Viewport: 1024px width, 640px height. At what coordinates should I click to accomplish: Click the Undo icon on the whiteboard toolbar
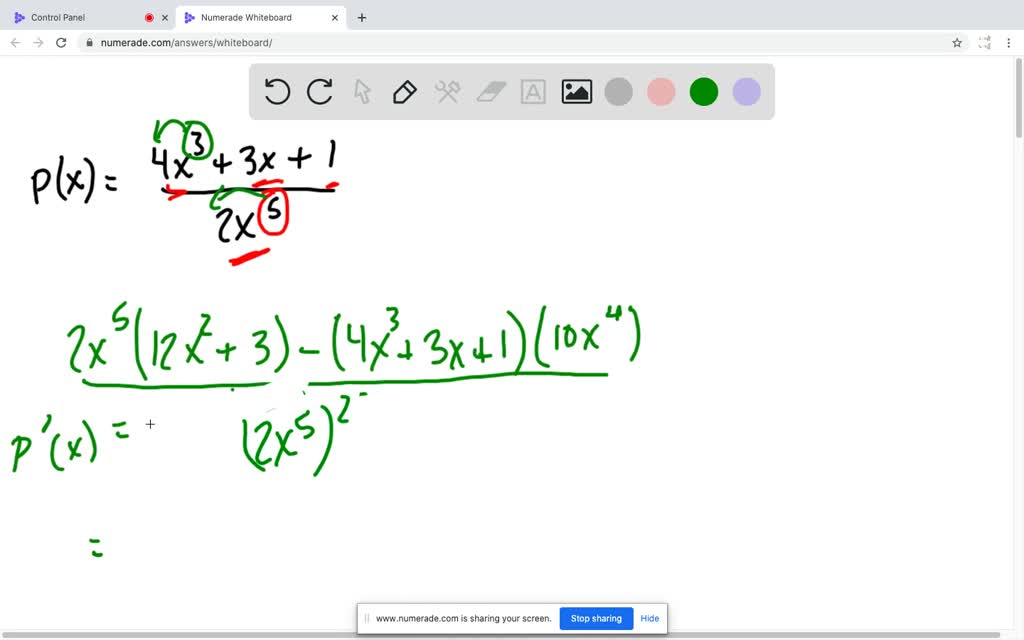(x=277, y=92)
